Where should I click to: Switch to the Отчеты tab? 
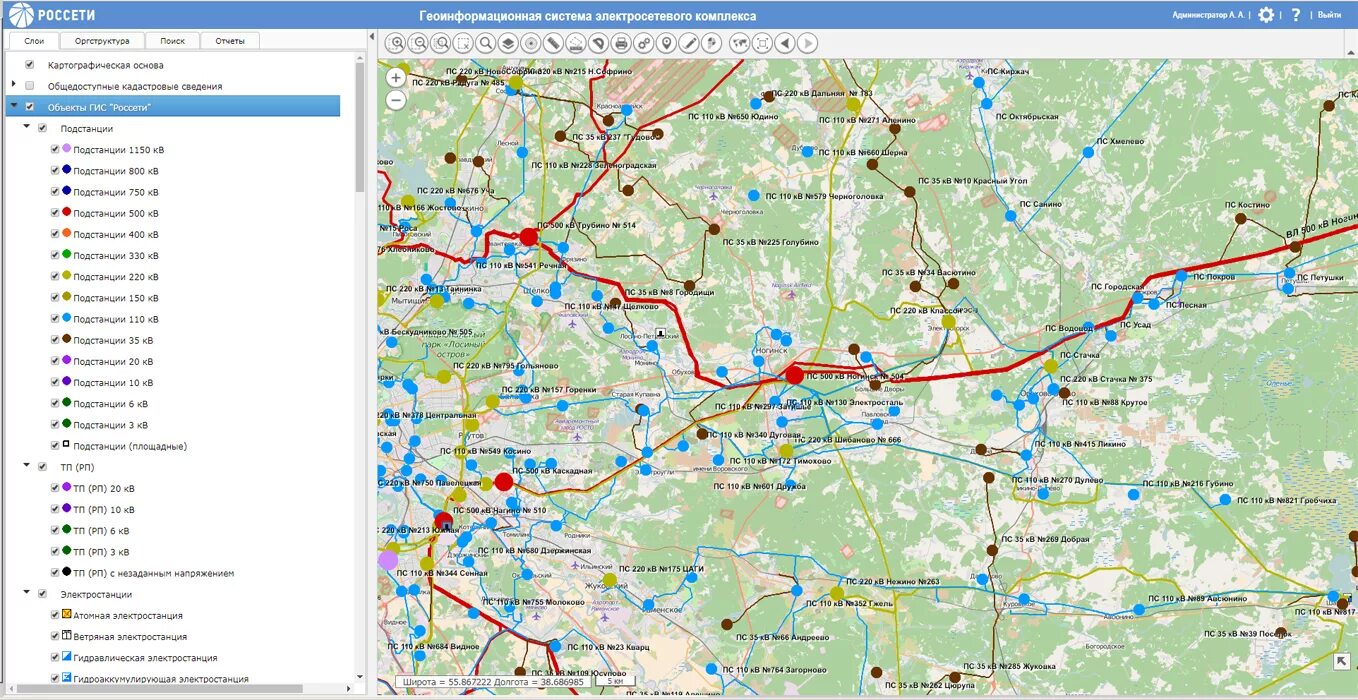click(x=230, y=41)
